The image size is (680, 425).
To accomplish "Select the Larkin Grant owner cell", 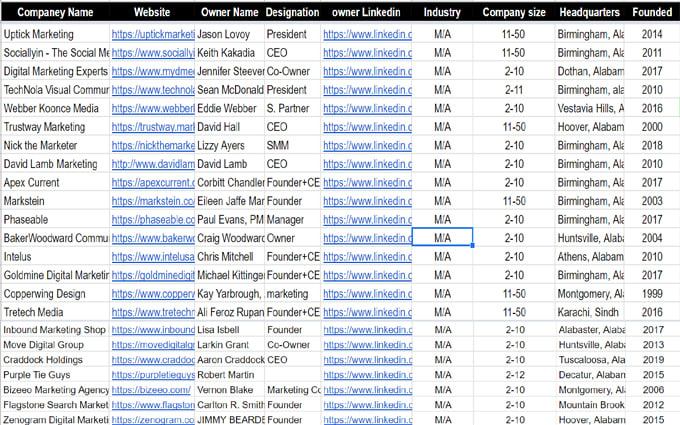I will pyautogui.click(x=229, y=345).
